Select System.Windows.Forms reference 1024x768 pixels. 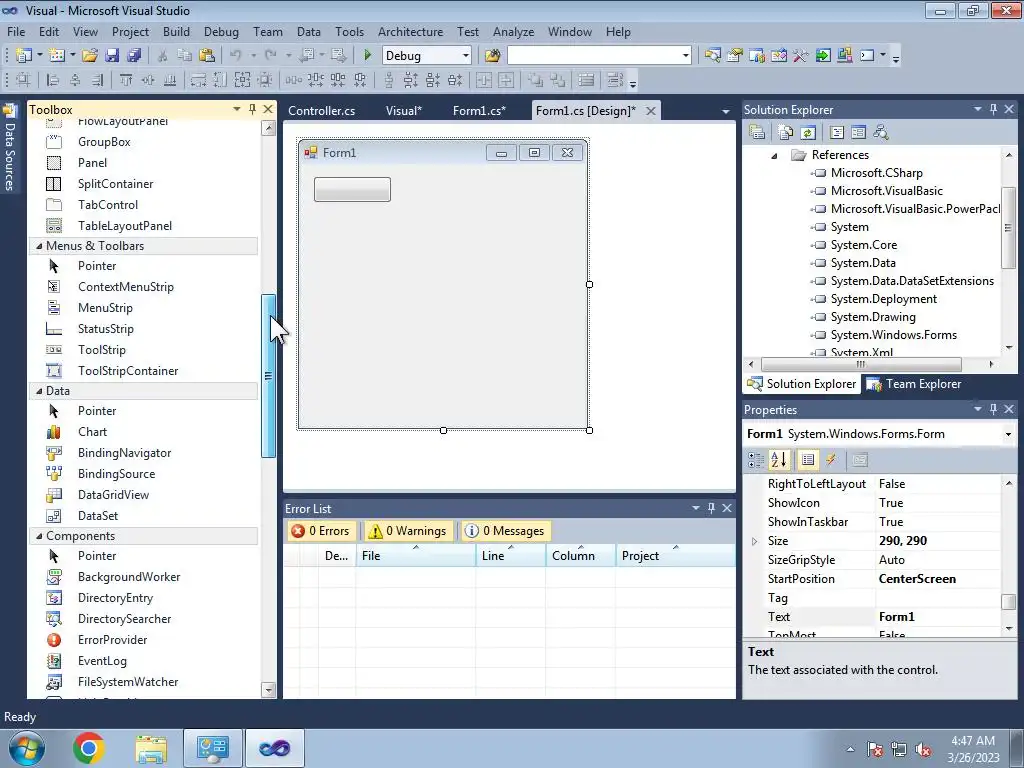893,335
